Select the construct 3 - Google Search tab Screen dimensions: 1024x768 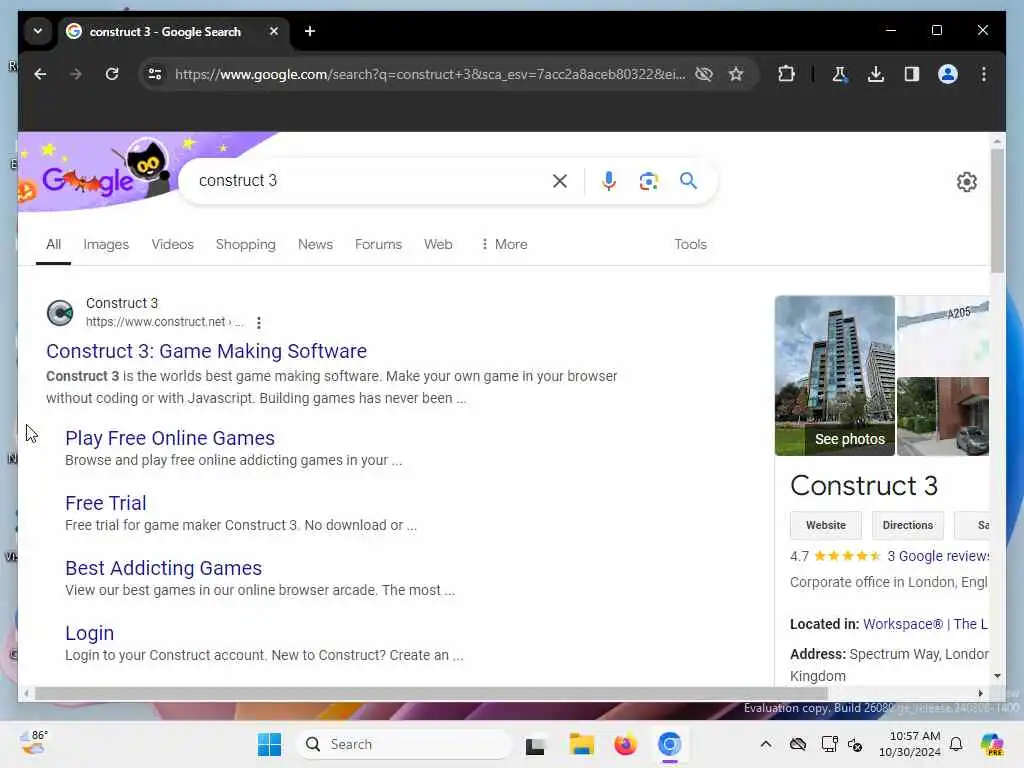pyautogui.click(x=165, y=31)
